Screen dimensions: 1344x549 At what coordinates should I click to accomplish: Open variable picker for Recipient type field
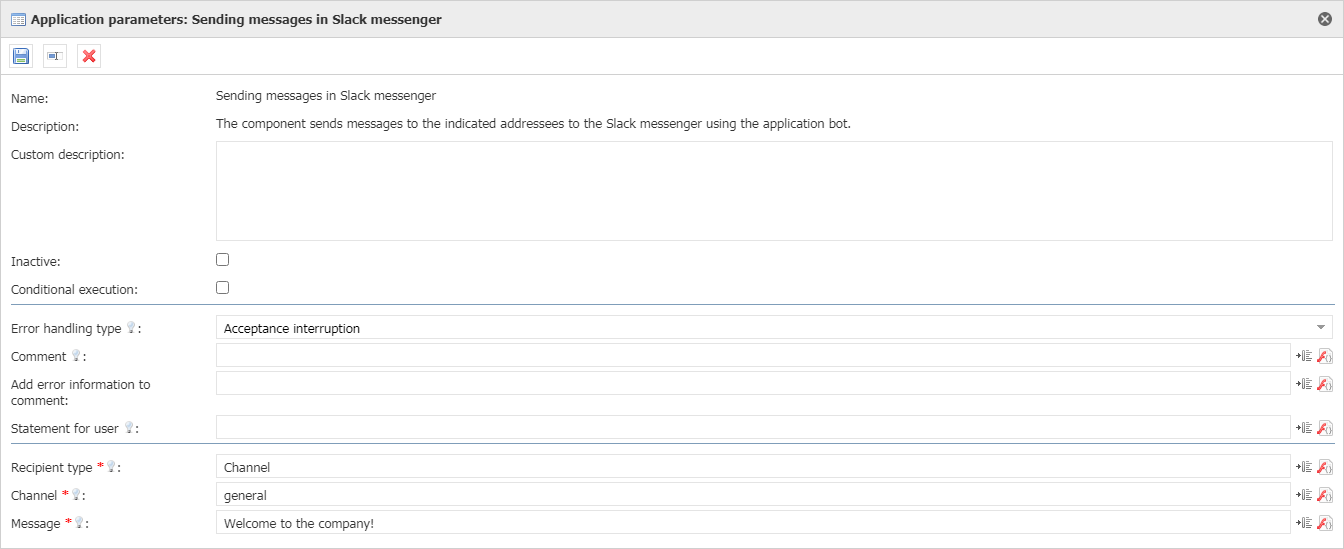click(x=1303, y=467)
